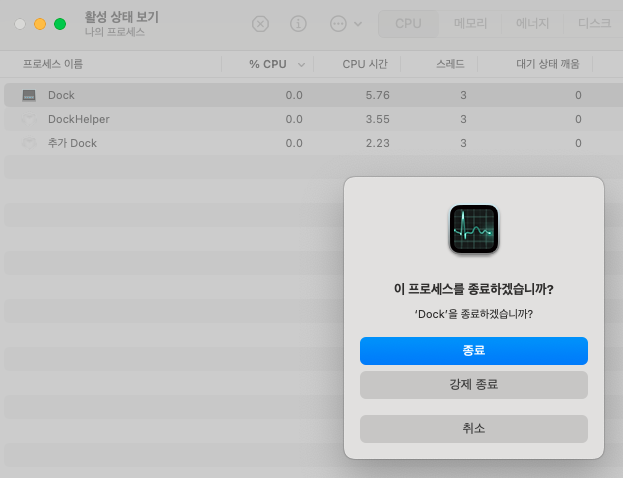
Task: Click the 나의 프로세스 subtitle
Action: tap(115, 32)
